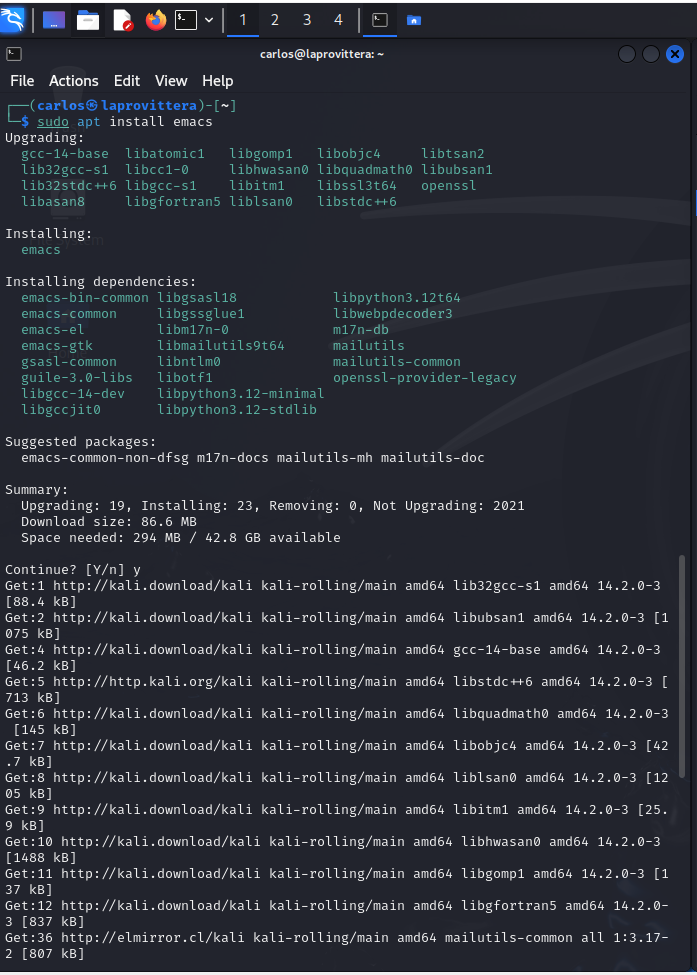This screenshot has width=697, height=975.
Task: Select the running terminal taskbar button
Action: click(x=380, y=21)
